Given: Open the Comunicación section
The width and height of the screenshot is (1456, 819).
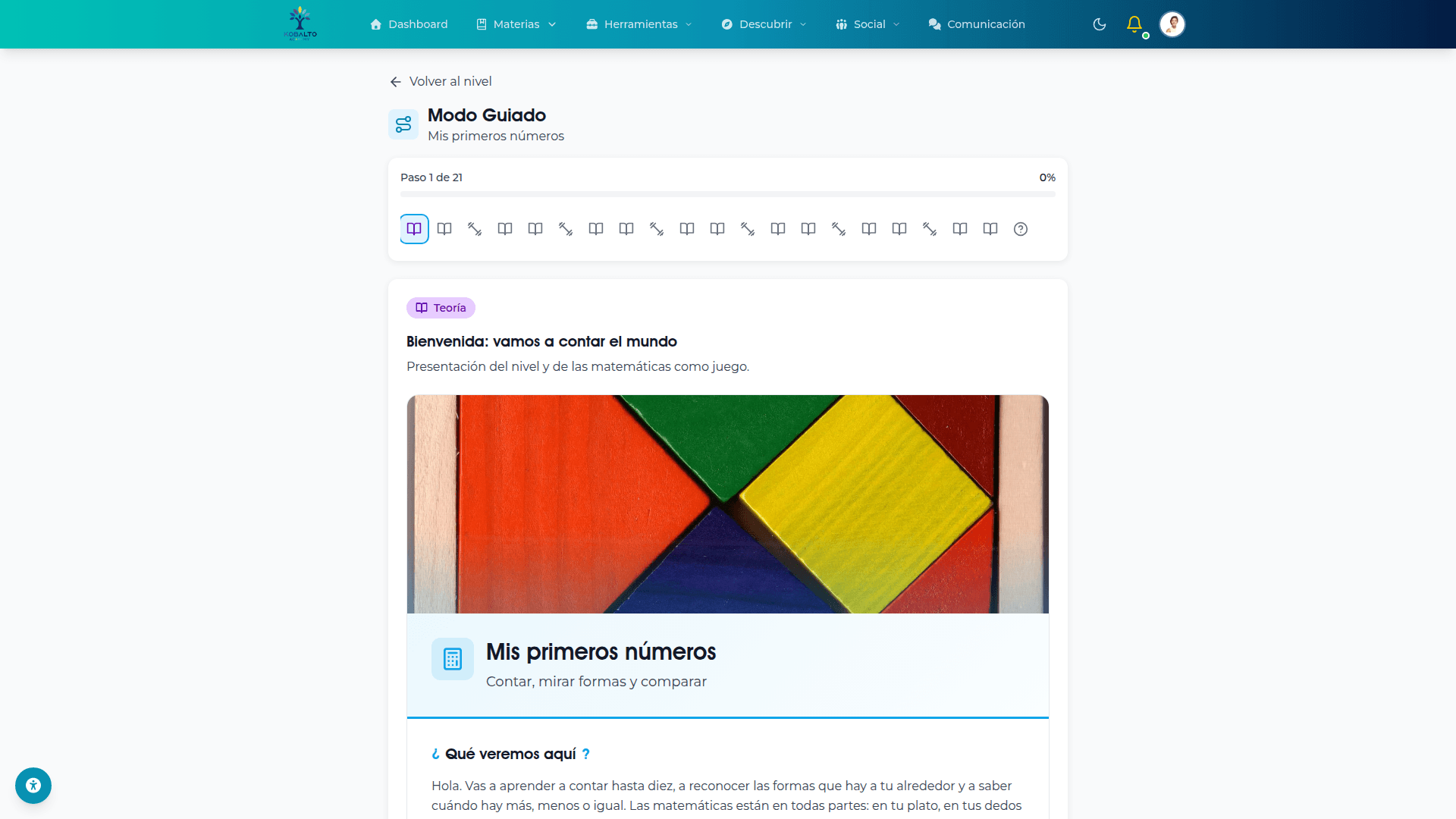Looking at the screenshot, I should (x=977, y=24).
